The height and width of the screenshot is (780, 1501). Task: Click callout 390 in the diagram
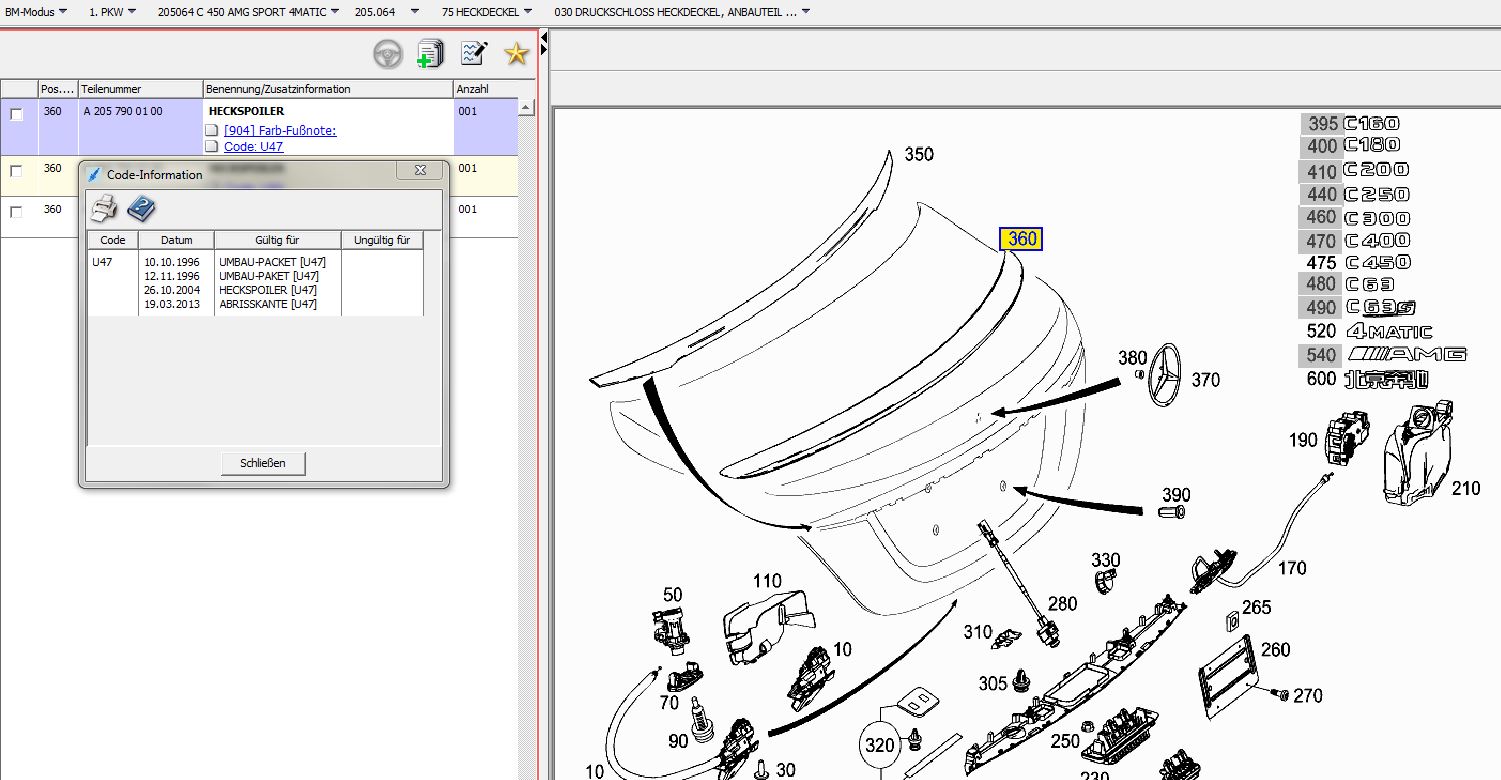[x=1176, y=495]
